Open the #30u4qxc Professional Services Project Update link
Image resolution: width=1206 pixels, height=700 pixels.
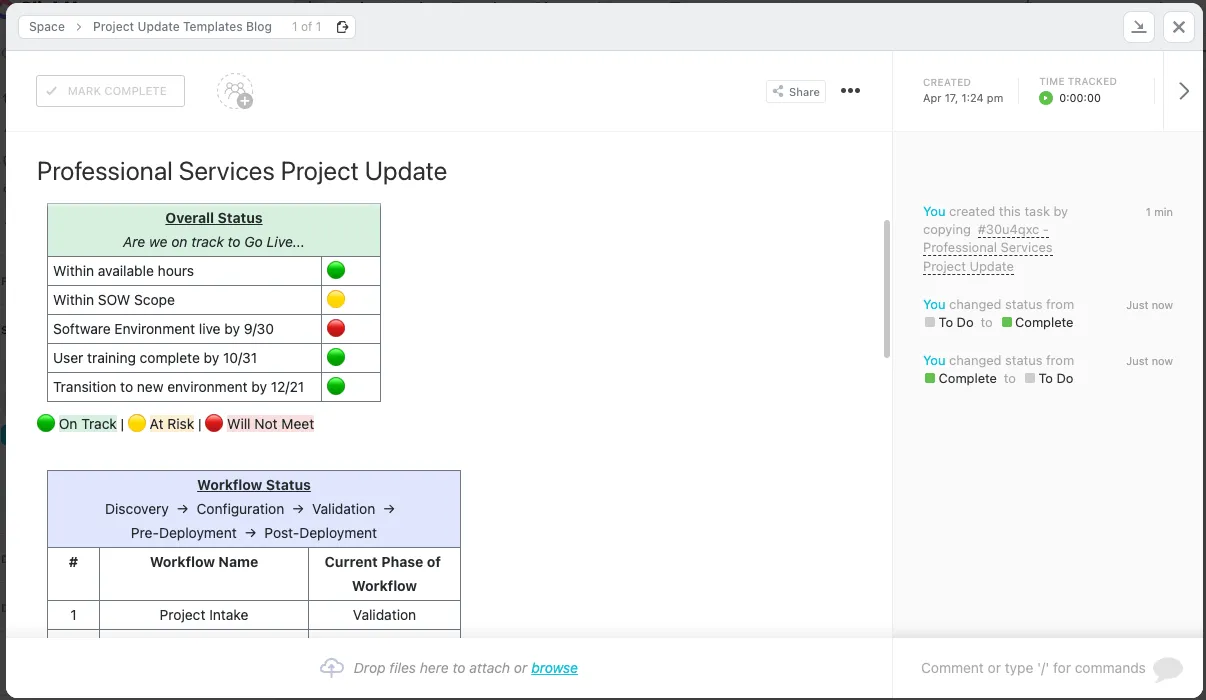988,248
